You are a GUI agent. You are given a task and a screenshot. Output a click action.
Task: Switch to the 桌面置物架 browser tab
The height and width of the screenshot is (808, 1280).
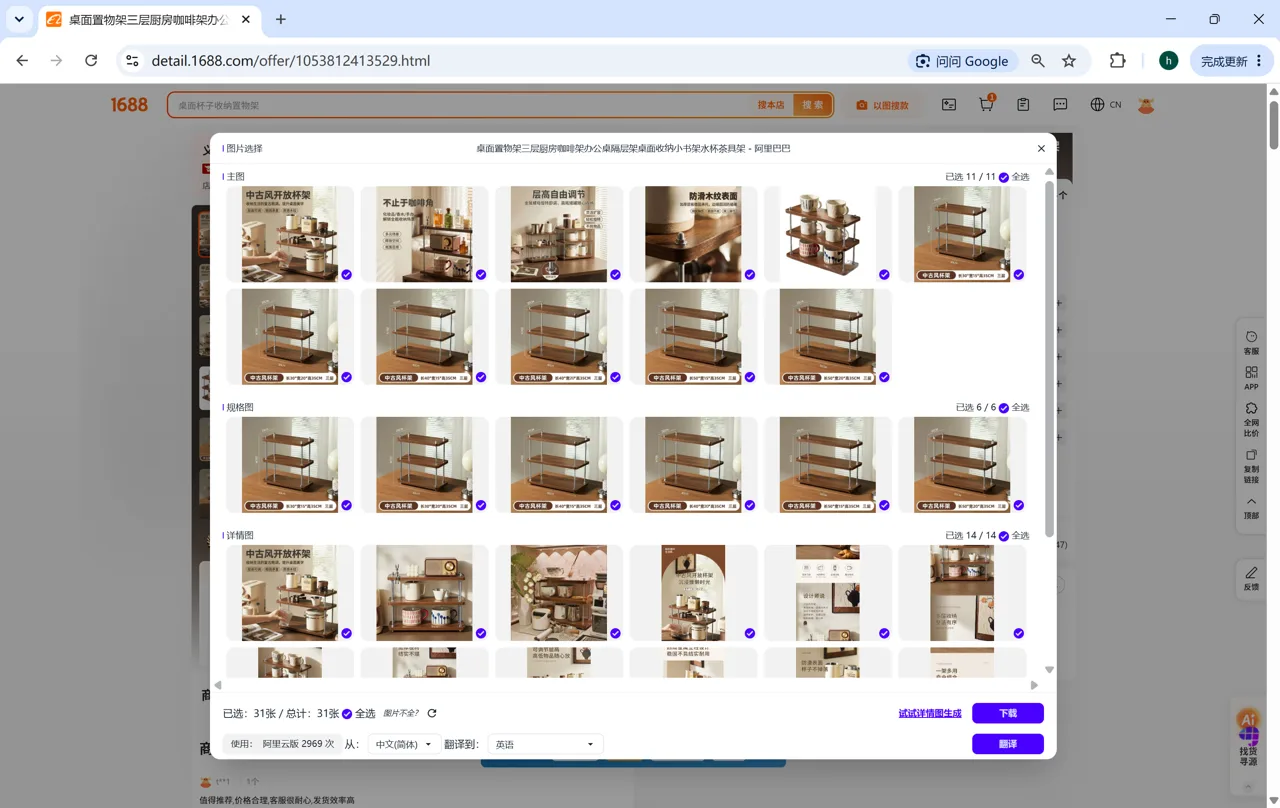pyautogui.click(x=148, y=20)
